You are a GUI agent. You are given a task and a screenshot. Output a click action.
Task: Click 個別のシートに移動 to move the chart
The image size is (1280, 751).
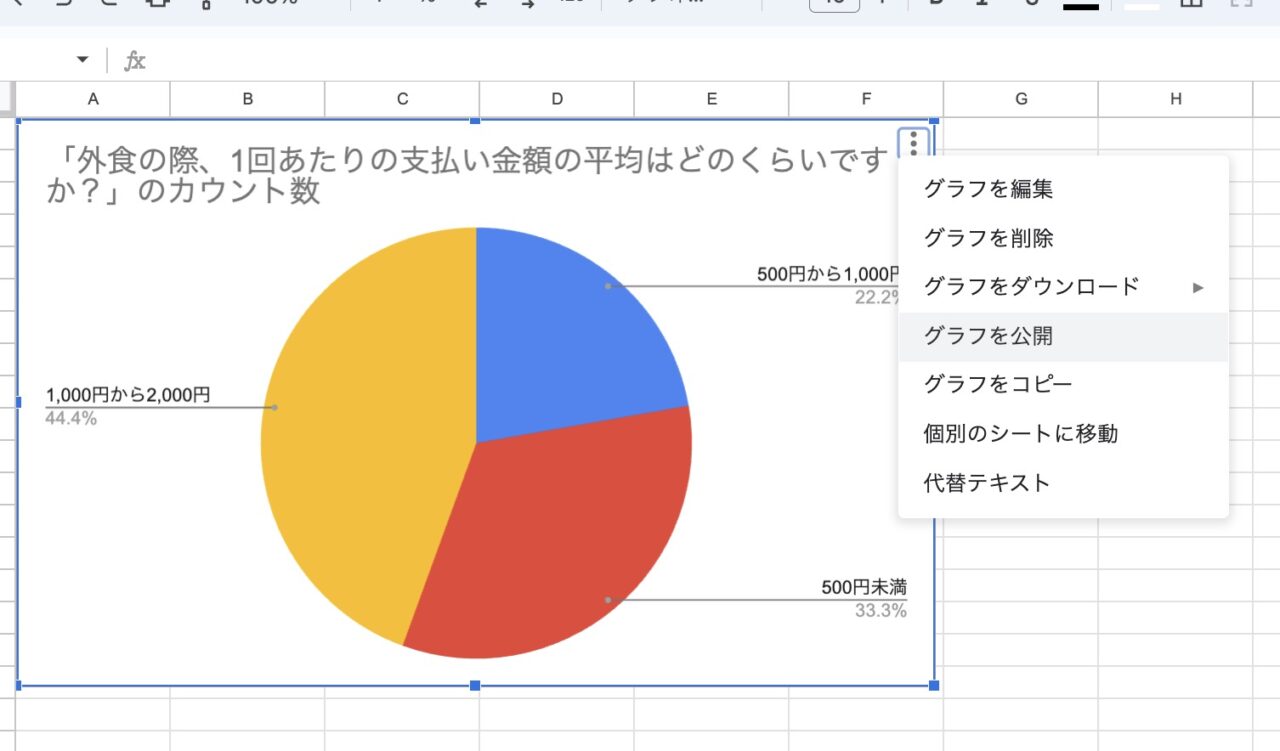1018,433
